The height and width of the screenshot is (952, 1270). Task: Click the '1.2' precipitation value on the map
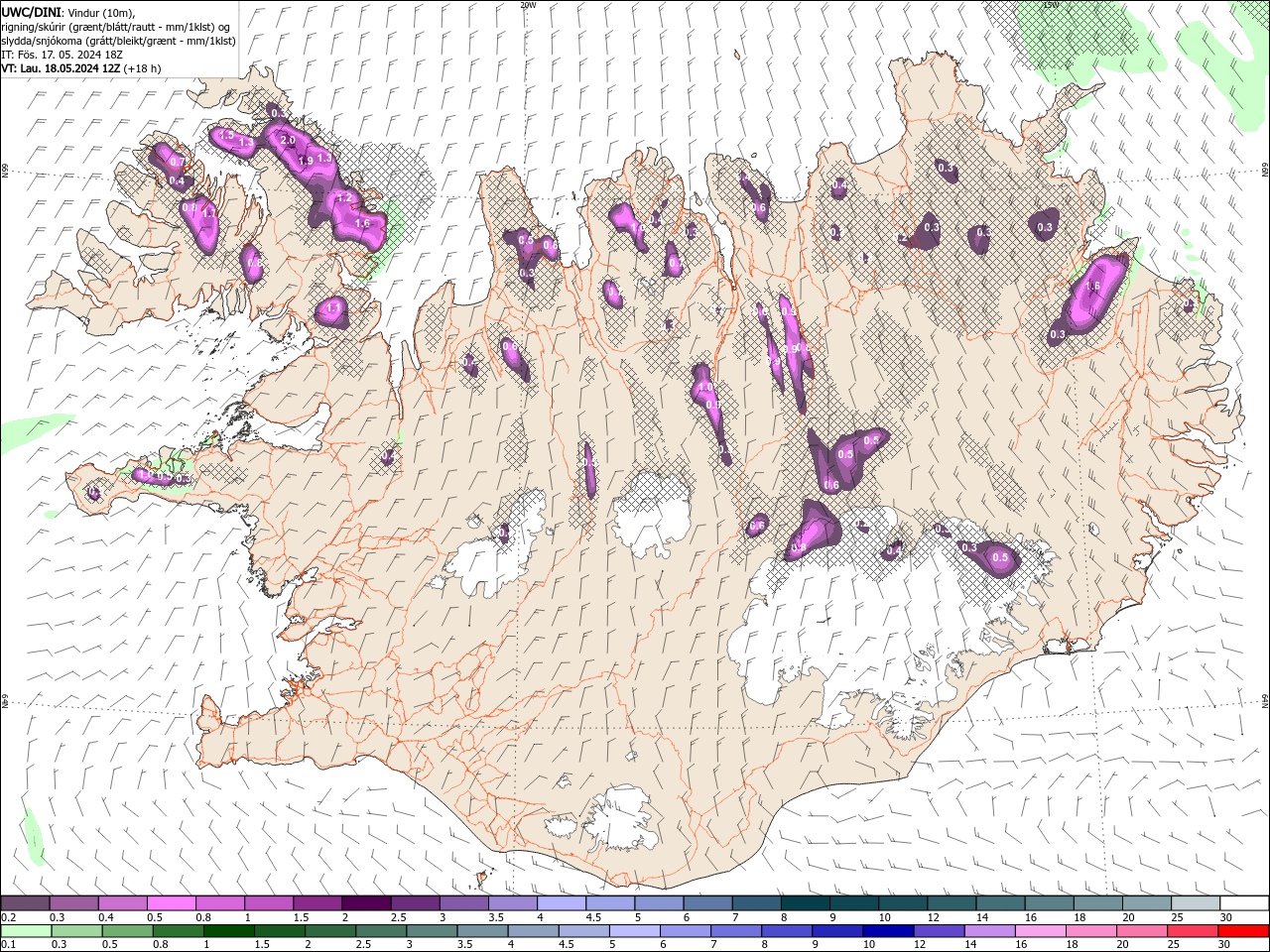tap(345, 198)
